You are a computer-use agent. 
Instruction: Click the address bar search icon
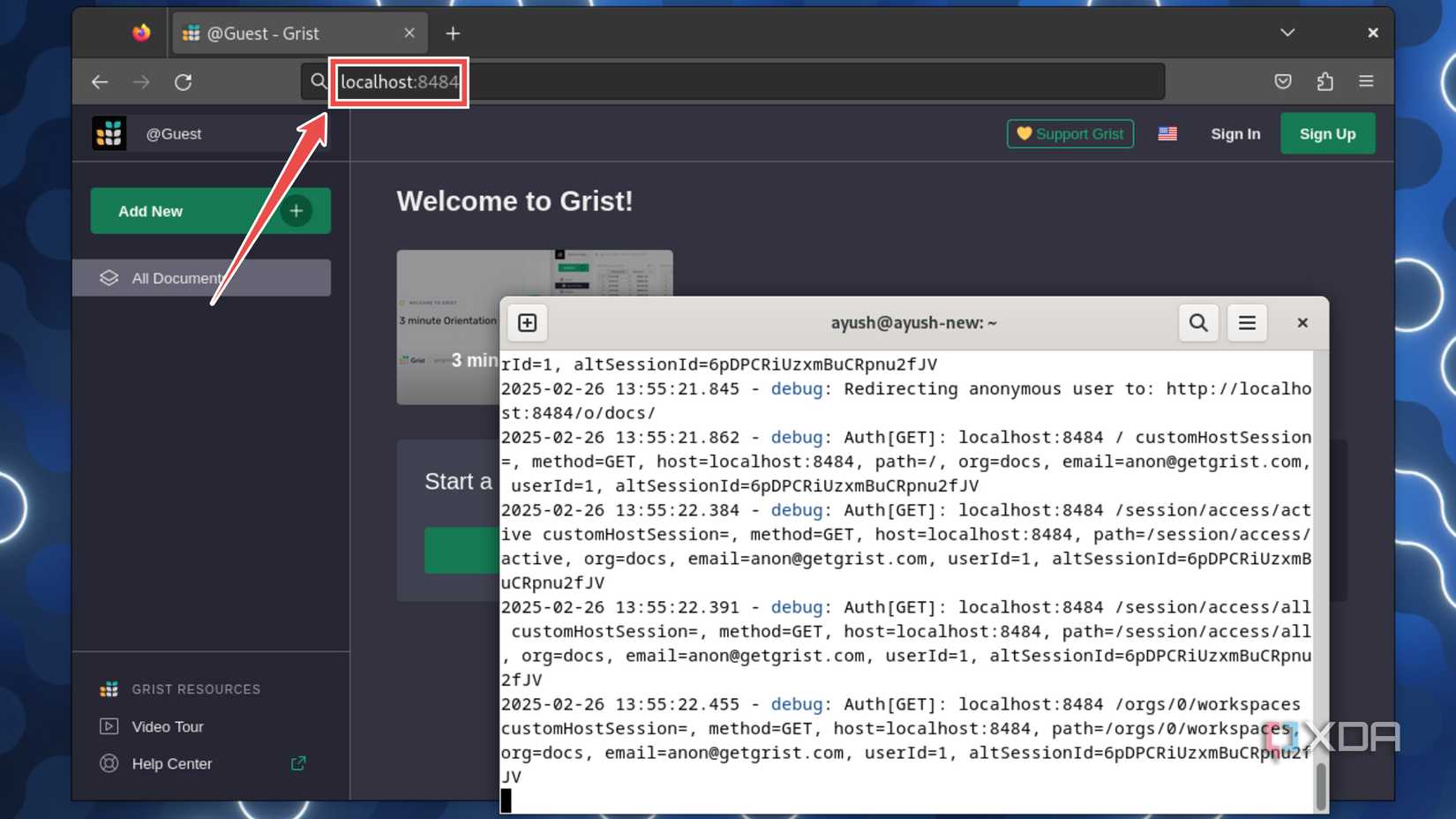click(318, 81)
